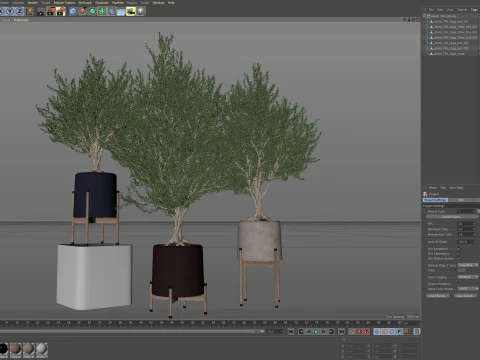Click the Light bulb toolbar icon
This screenshot has width=480, height=360.
pos(141,11)
